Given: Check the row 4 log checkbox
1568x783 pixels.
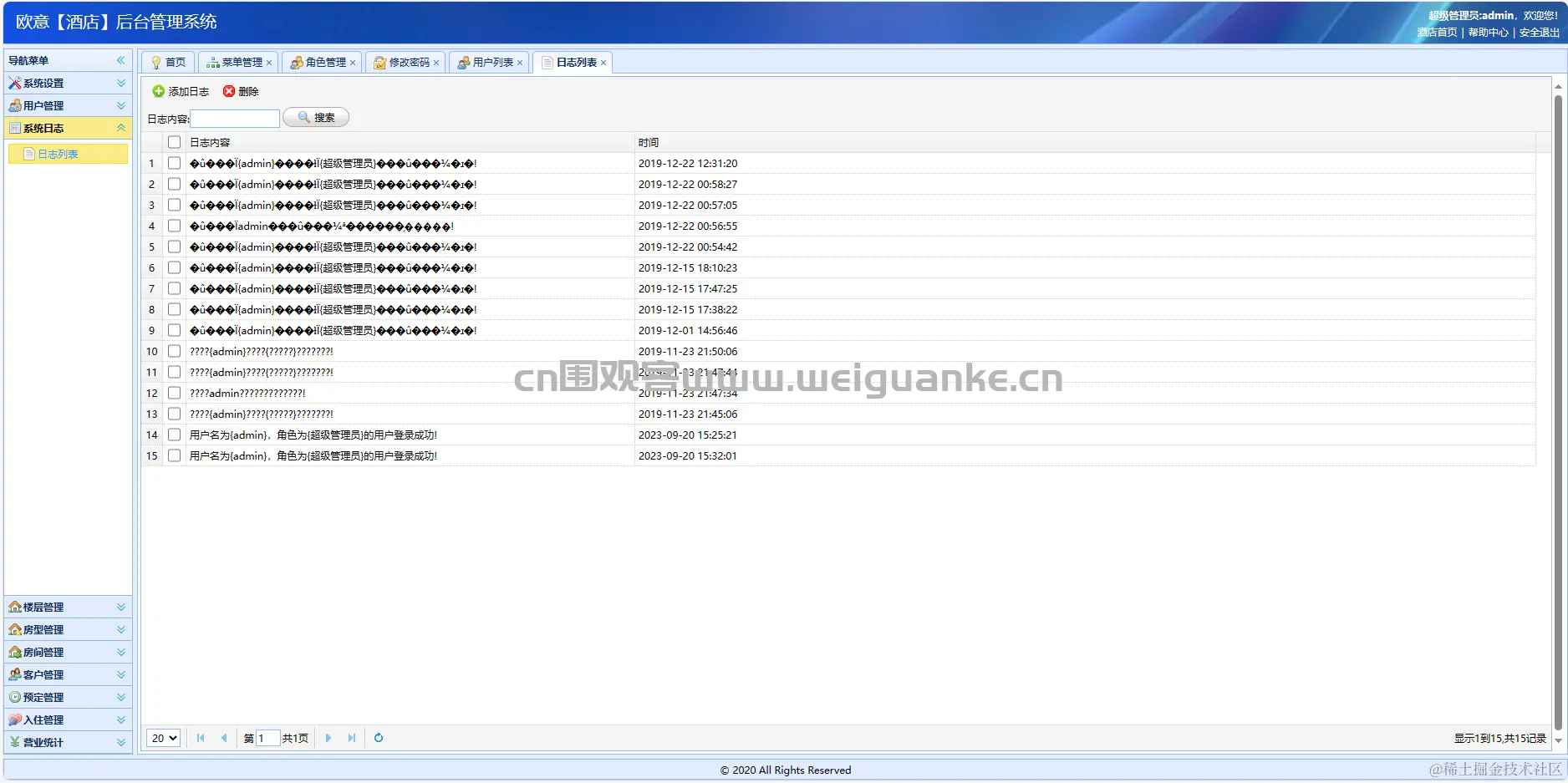Looking at the screenshot, I should tap(174, 226).
